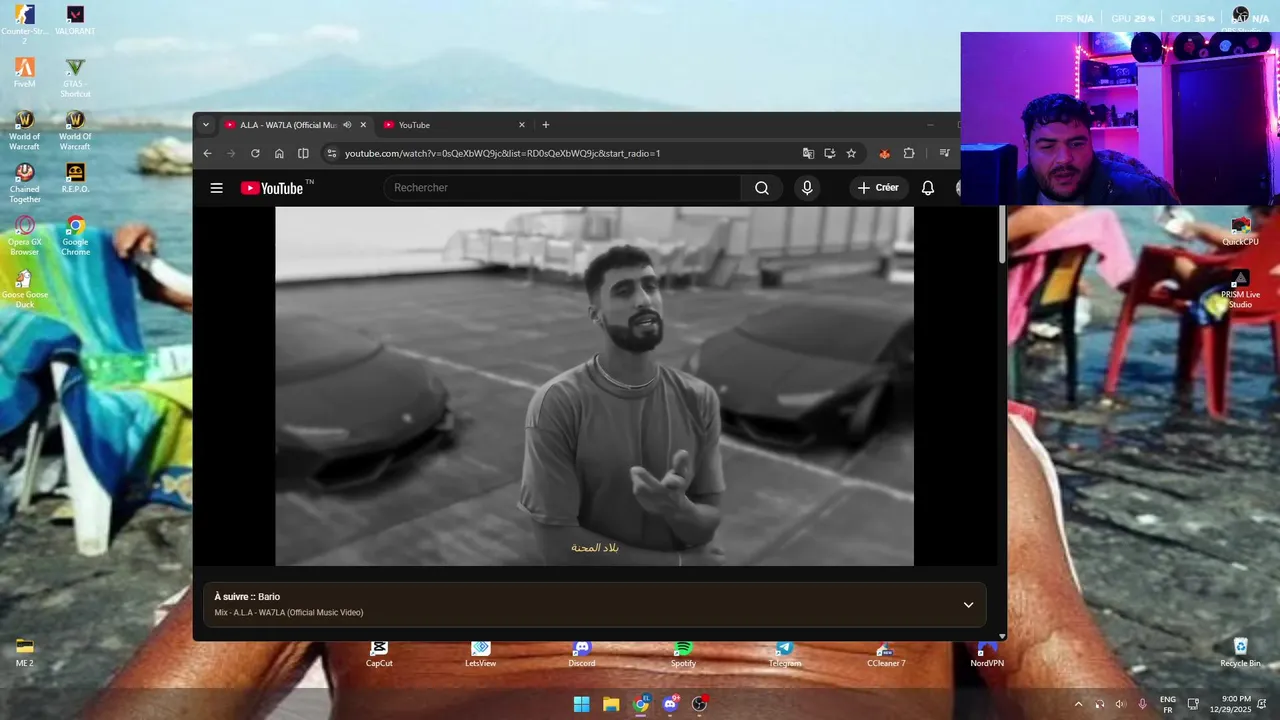Go back with Chrome's back arrow
The image size is (1280, 720).
(207, 153)
